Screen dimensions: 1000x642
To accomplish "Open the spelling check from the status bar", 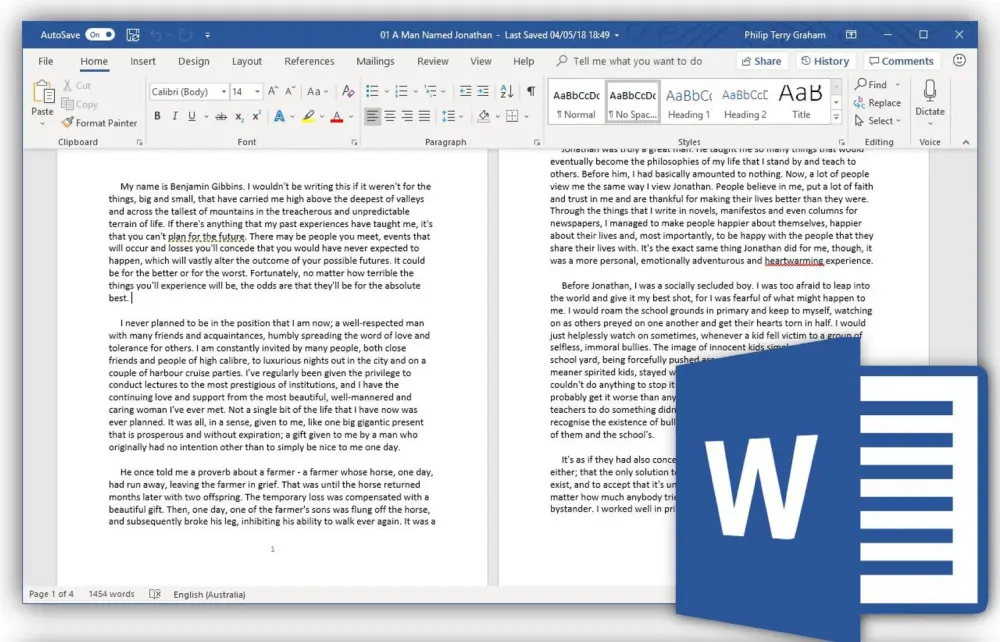I will click(155, 594).
